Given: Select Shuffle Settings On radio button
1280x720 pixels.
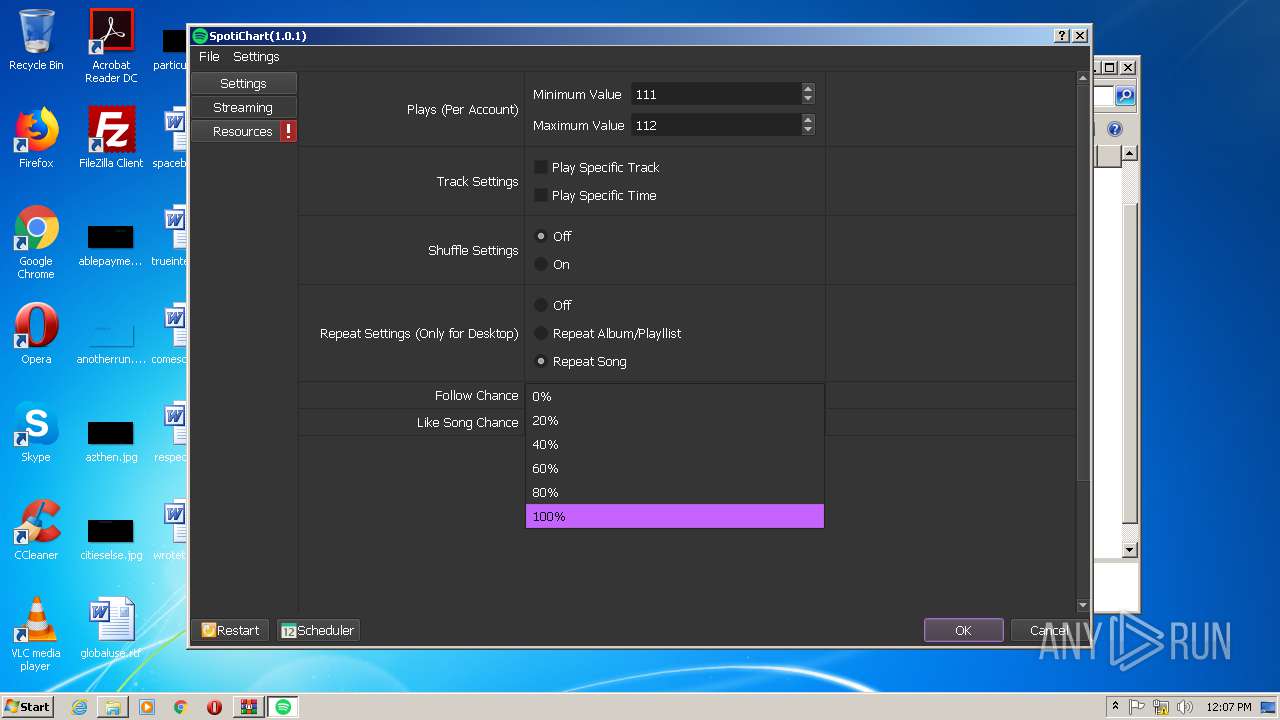Looking at the screenshot, I should coord(541,264).
